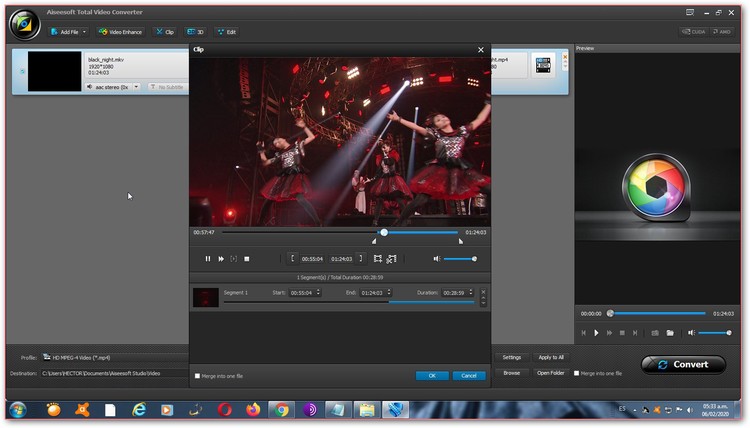Close the Clip dialog with the X
Screen dimensions: 750x428
pos(481,50)
